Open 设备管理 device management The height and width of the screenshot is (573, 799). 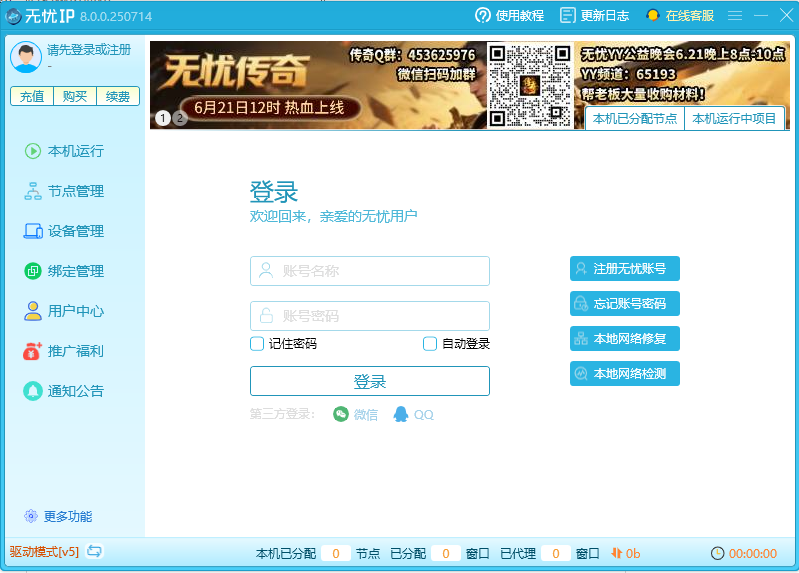pos(64,231)
